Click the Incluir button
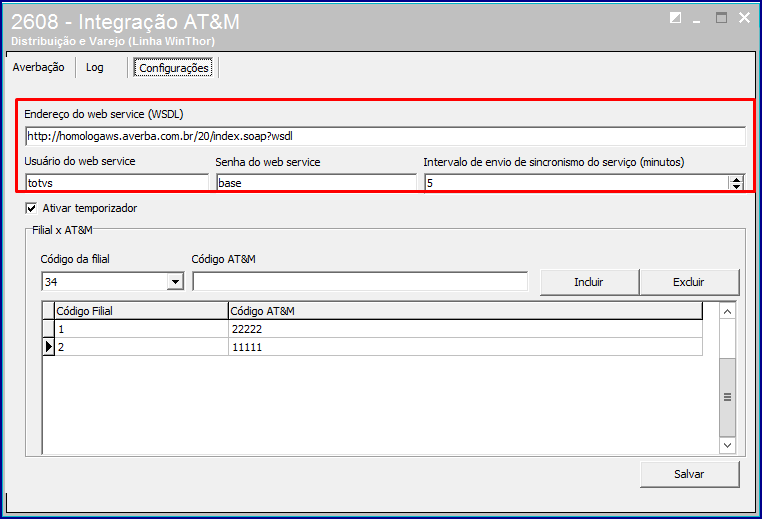 (x=589, y=282)
